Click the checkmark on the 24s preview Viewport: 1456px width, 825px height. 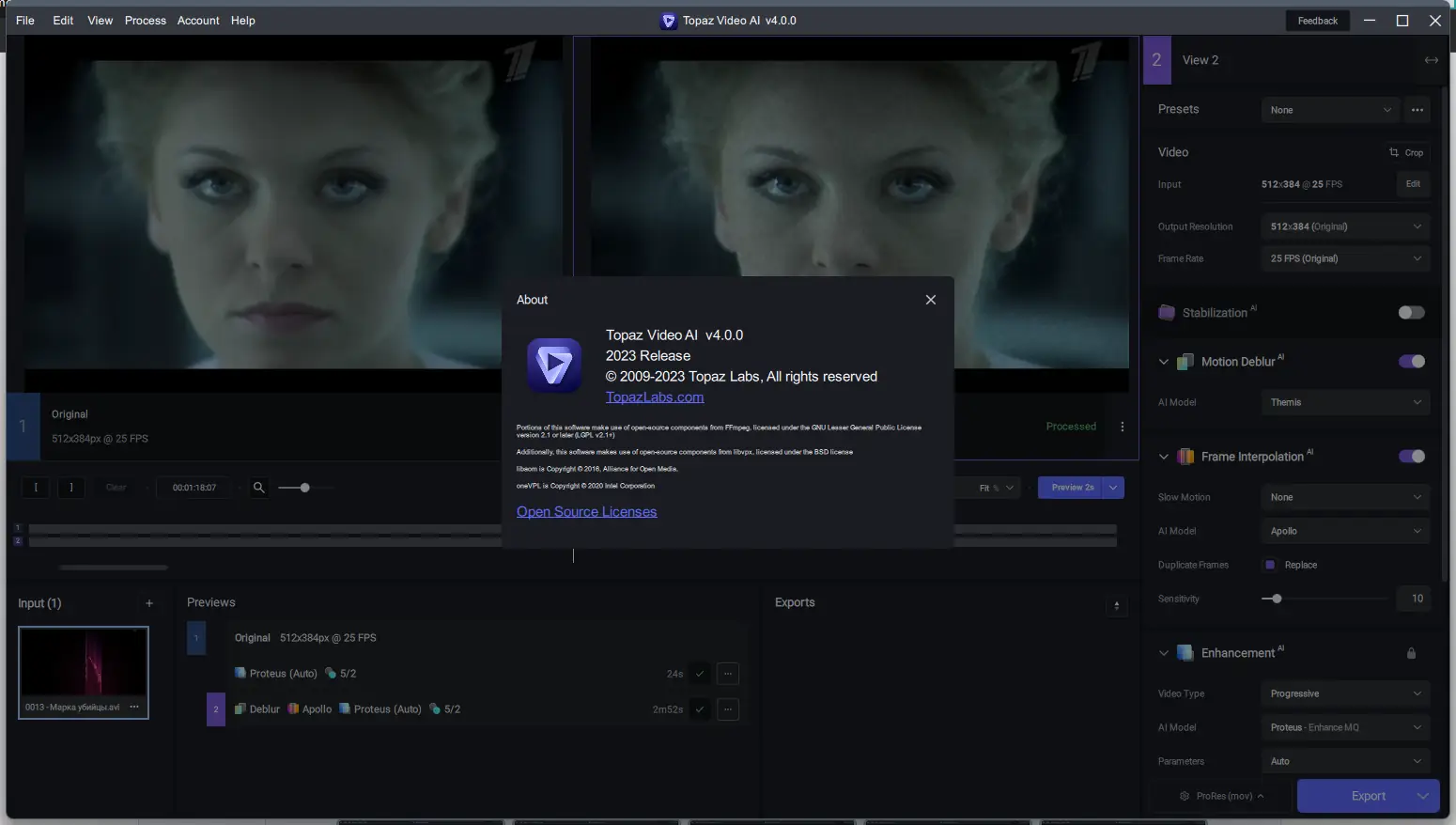point(700,674)
